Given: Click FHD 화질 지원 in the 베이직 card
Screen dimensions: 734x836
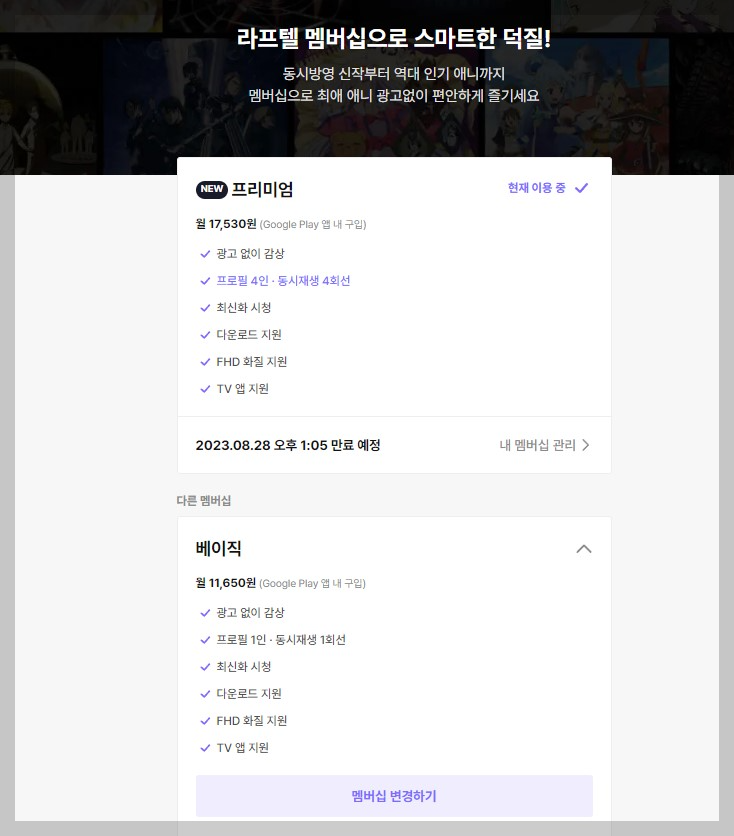Looking at the screenshot, I should click(252, 721).
